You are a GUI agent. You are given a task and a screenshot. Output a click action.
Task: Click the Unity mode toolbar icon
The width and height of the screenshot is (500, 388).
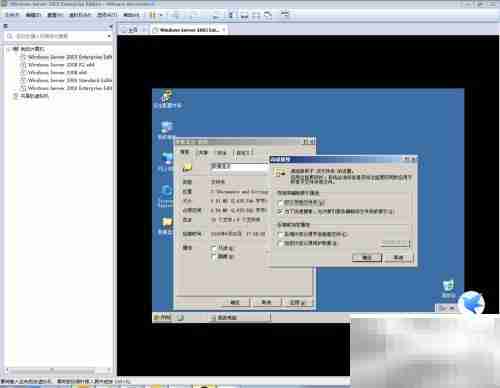coord(268,15)
